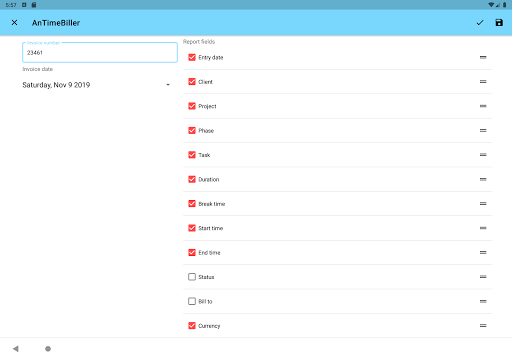The height and width of the screenshot is (360, 512).
Task: Uncheck the Task checkbox
Action: [x=192, y=155]
